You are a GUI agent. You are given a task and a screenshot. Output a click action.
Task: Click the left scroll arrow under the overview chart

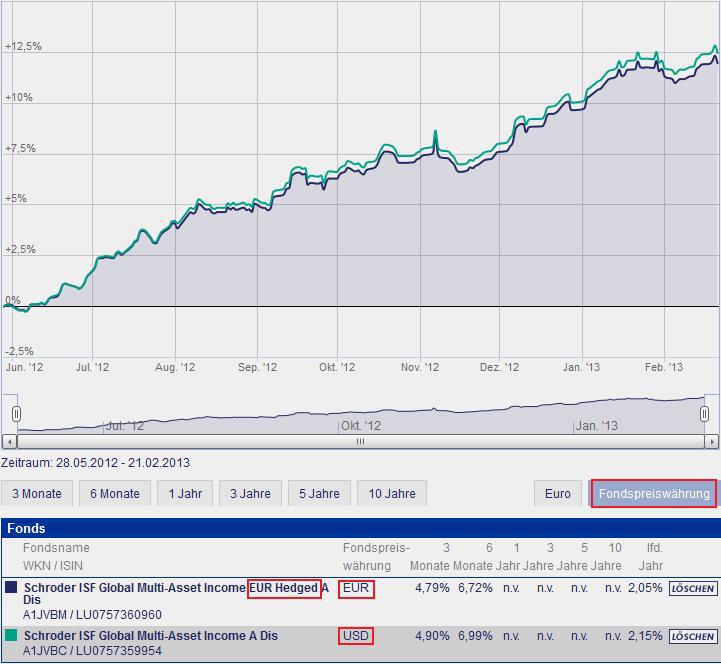pos(10,441)
